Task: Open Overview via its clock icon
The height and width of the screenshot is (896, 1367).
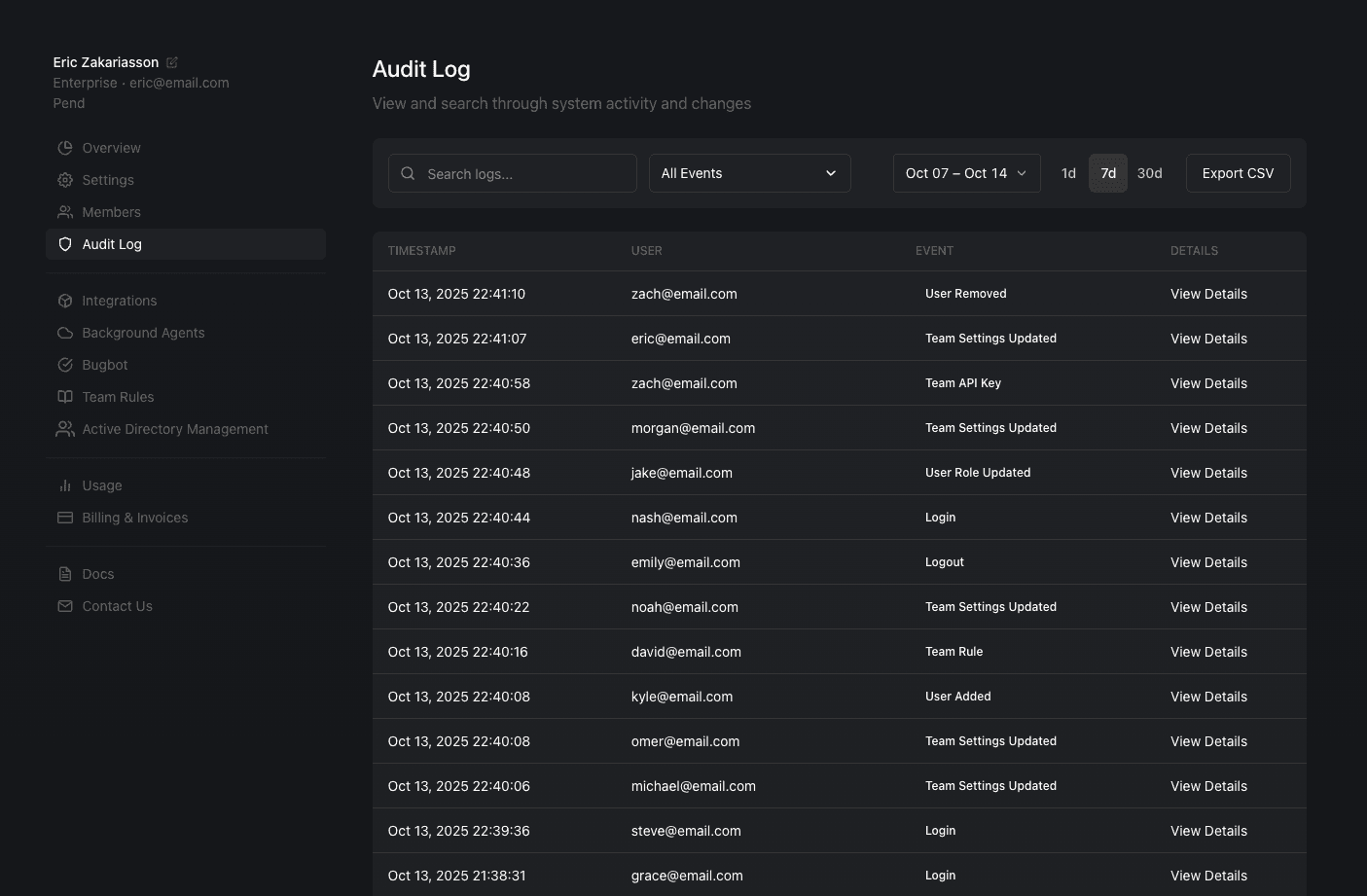Action: click(64, 147)
